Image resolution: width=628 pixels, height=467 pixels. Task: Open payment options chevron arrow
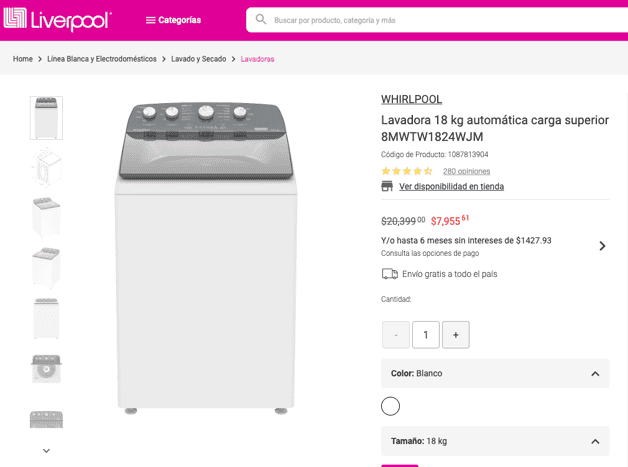(x=602, y=246)
